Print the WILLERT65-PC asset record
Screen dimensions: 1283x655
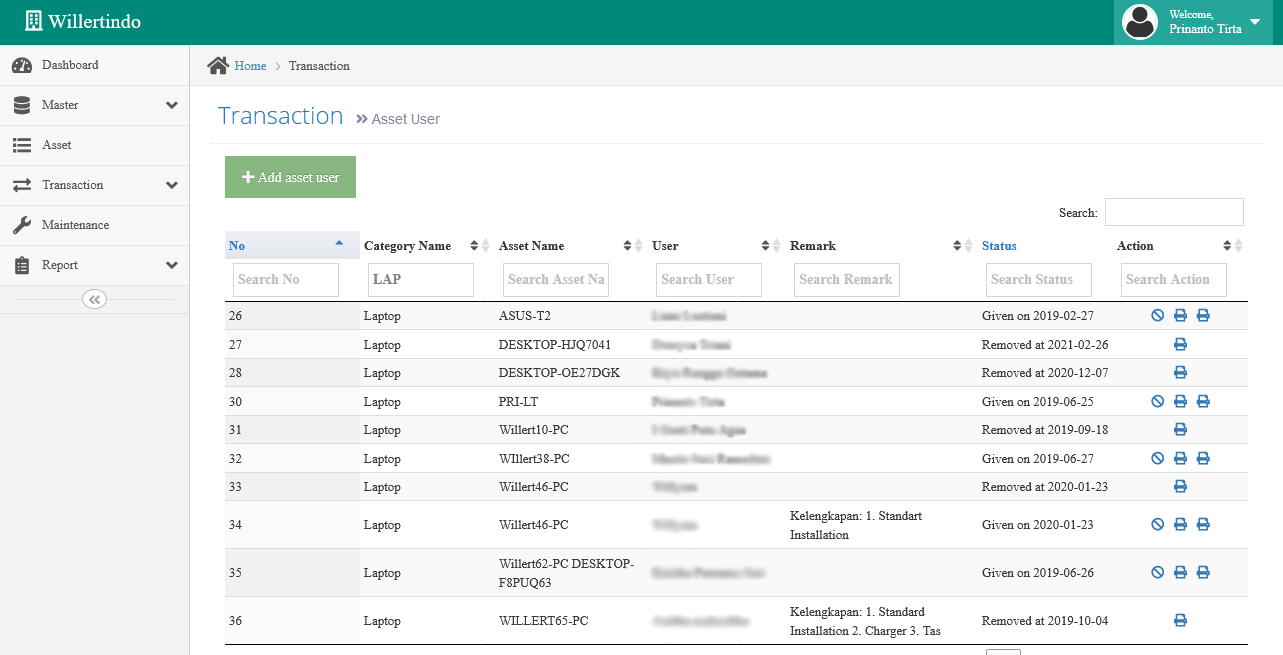click(1180, 621)
